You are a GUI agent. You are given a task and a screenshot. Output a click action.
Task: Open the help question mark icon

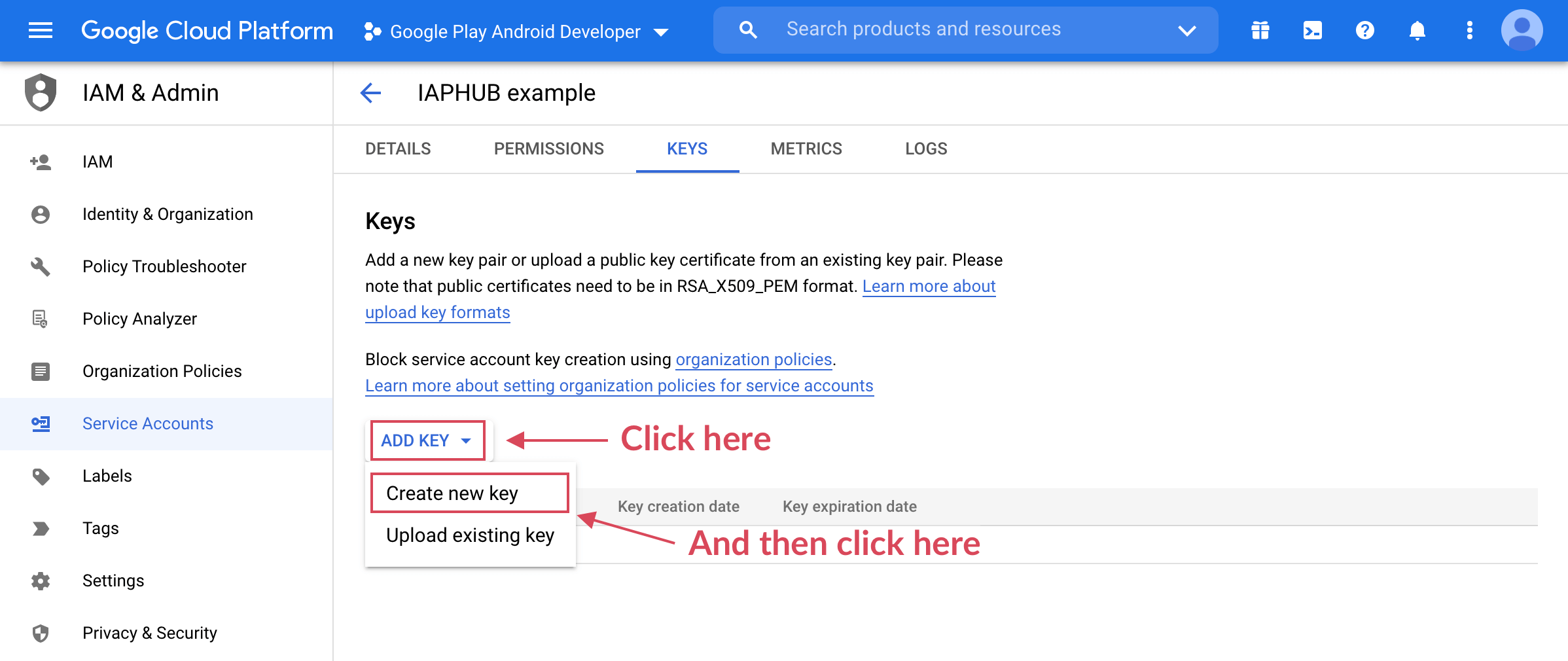point(1364,30)
